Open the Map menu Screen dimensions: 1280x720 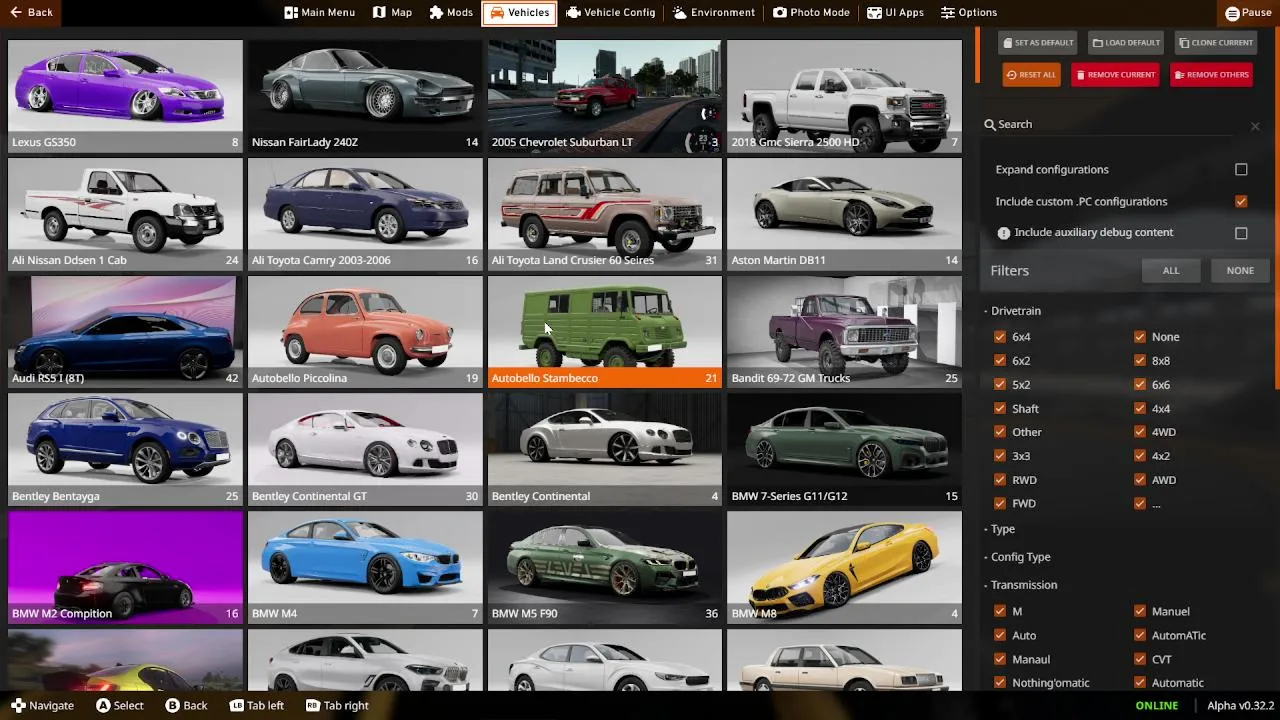[x=392, y=13]
